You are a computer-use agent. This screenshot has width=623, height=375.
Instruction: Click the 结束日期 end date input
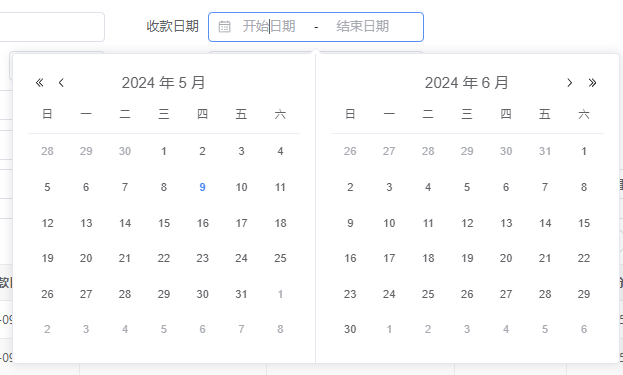point(362,27)
